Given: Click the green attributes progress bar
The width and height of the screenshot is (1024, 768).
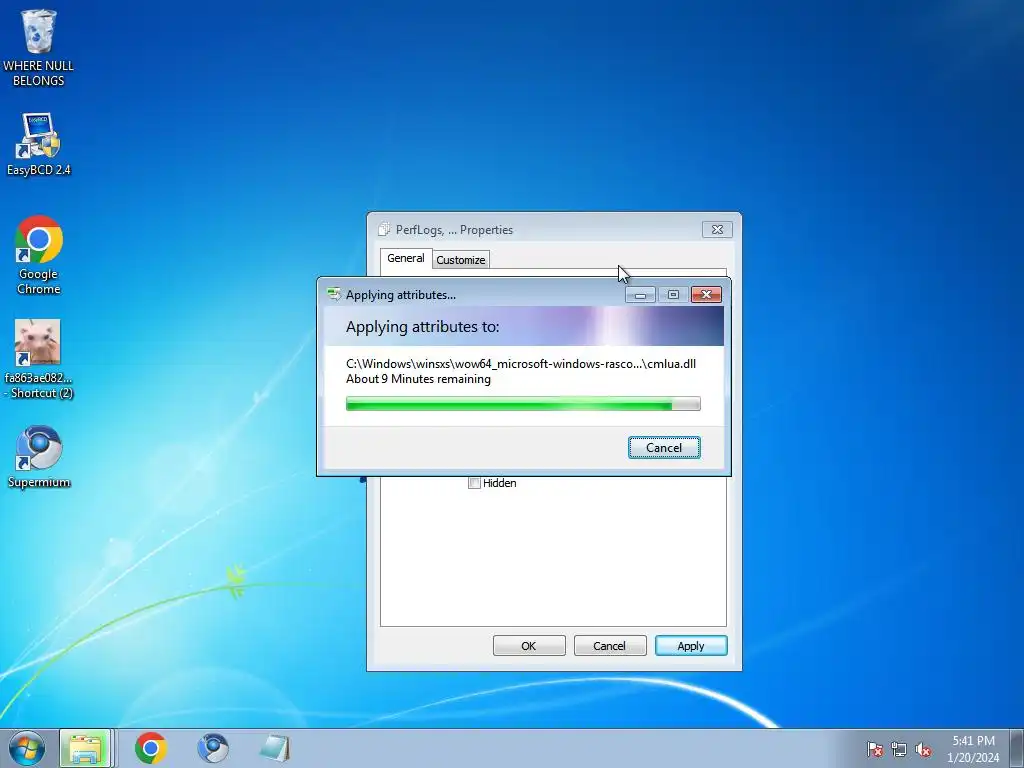Looking at the screenshot, I should point(523,404).
